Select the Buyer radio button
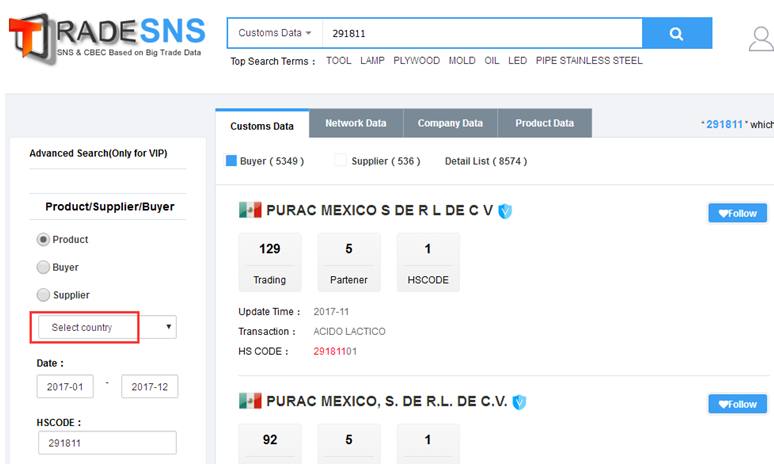774x464 pixels. [43, 267]
